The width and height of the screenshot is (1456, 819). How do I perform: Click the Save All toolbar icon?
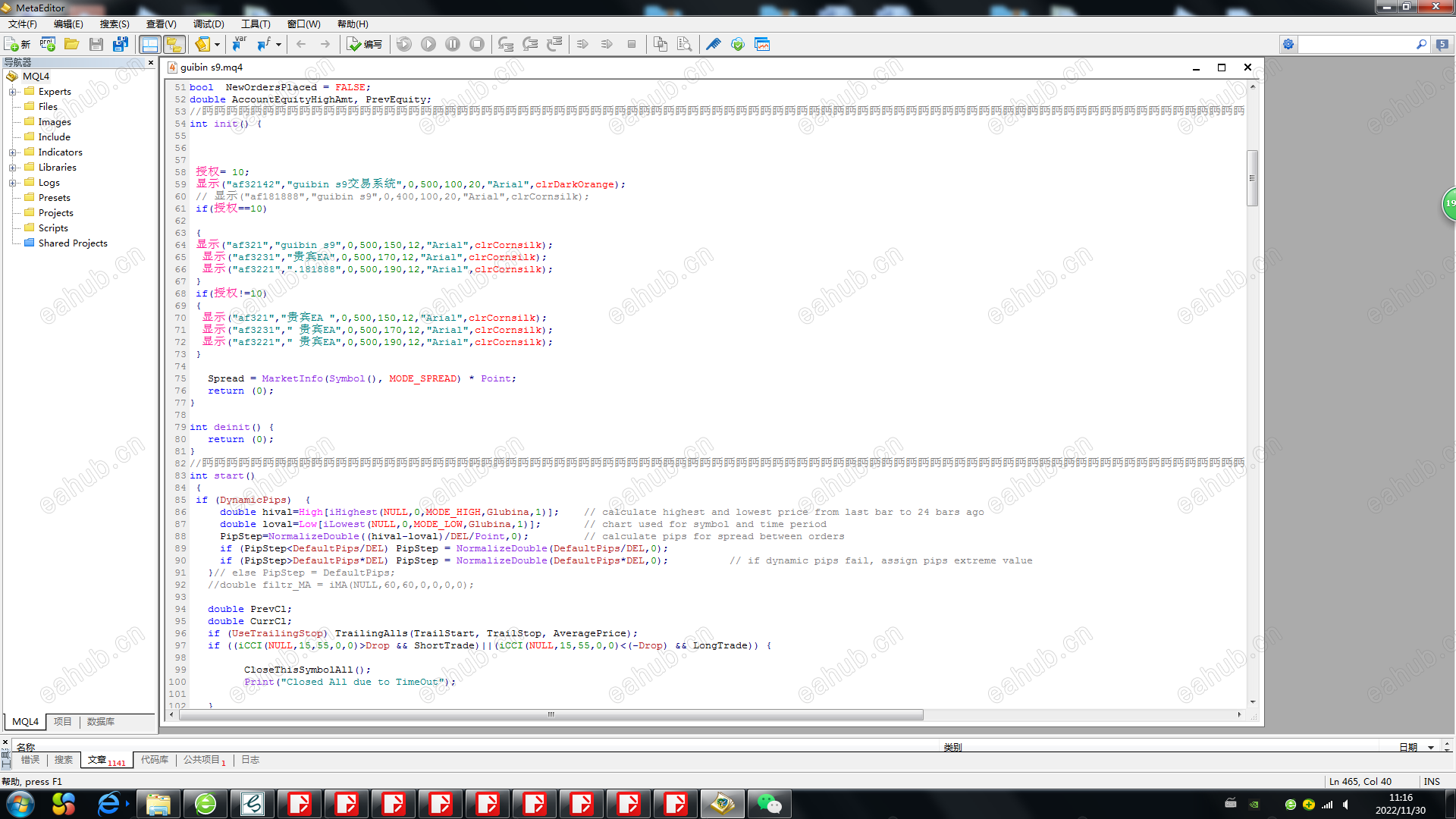coord(120,44)
